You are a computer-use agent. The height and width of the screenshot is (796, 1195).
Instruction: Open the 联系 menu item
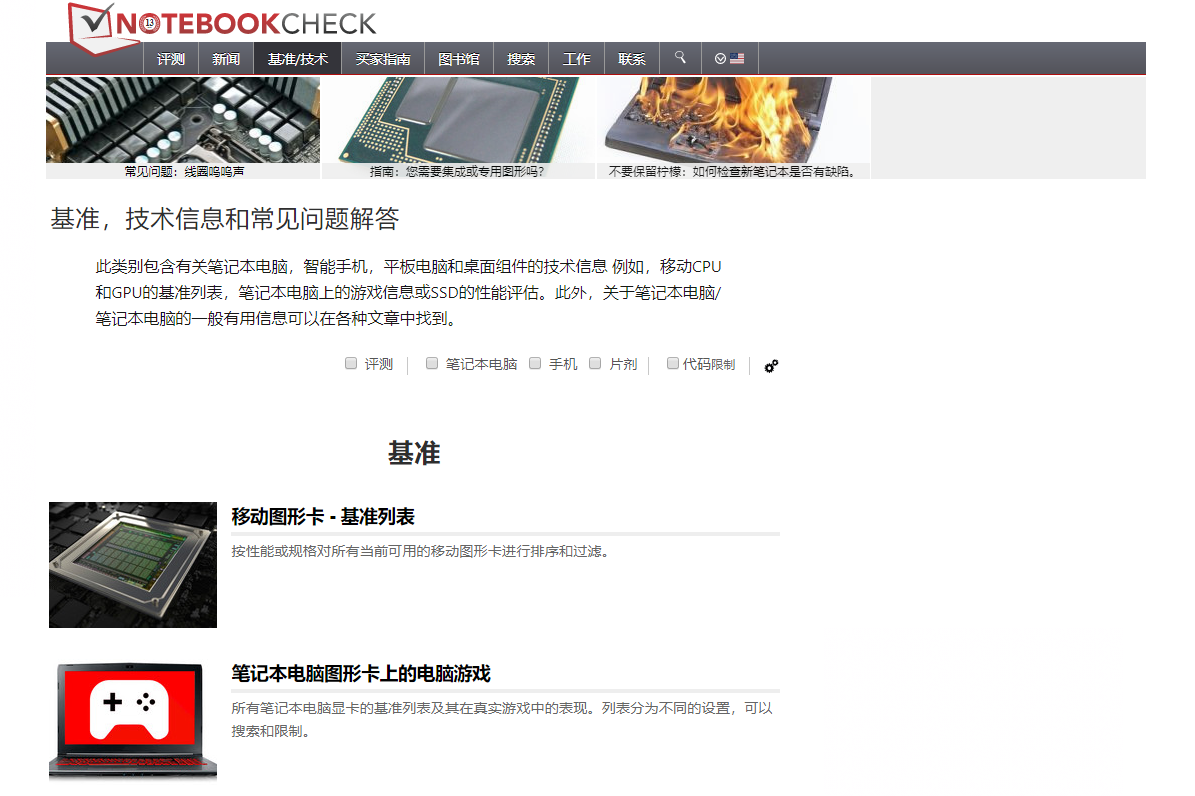(x=631, y=59)
